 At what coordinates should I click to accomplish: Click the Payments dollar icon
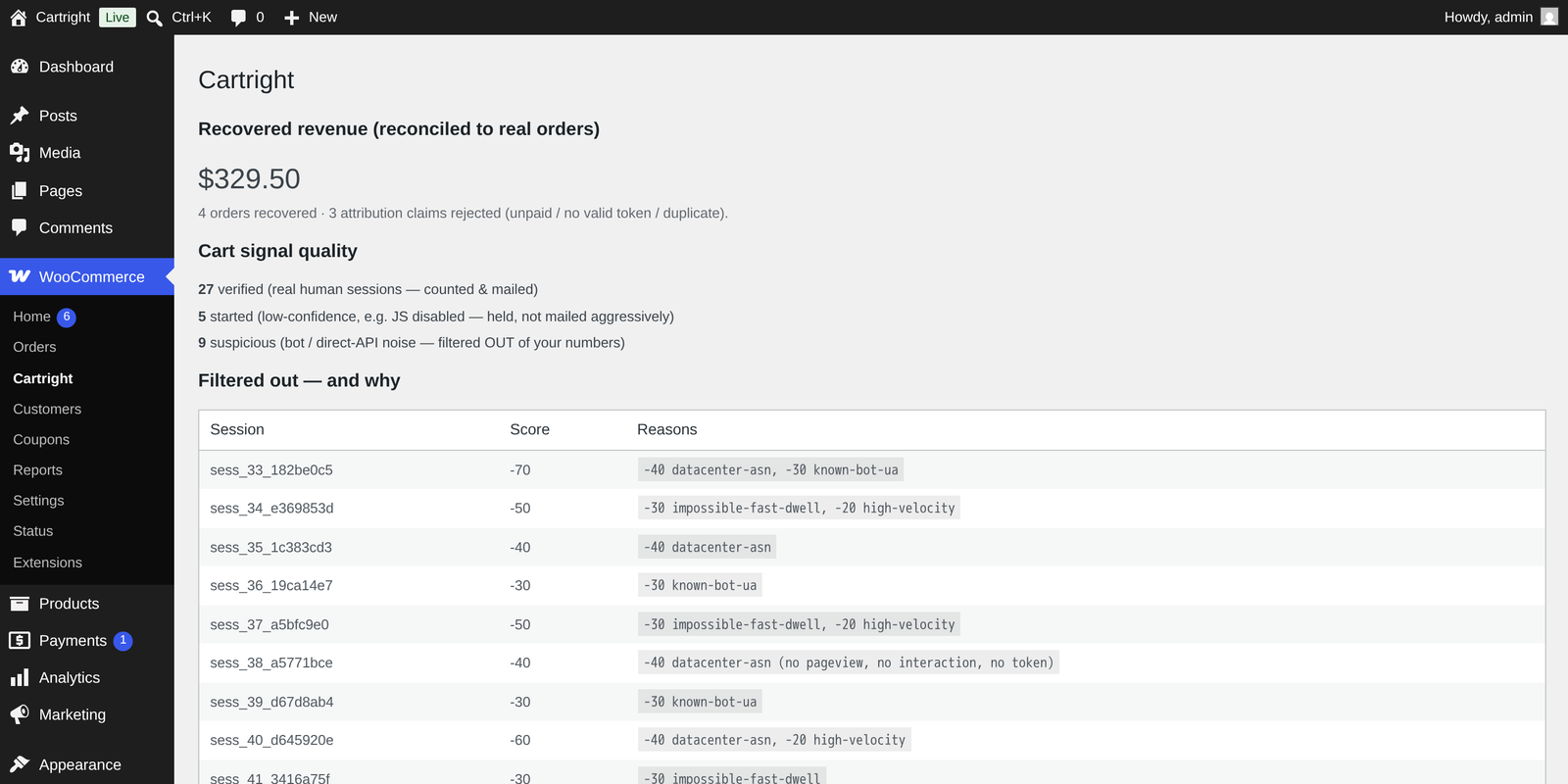tap(20, 640)
